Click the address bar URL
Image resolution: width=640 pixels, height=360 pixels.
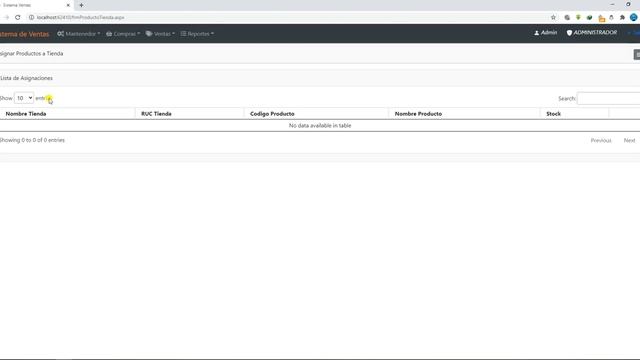tap(80, 18)
